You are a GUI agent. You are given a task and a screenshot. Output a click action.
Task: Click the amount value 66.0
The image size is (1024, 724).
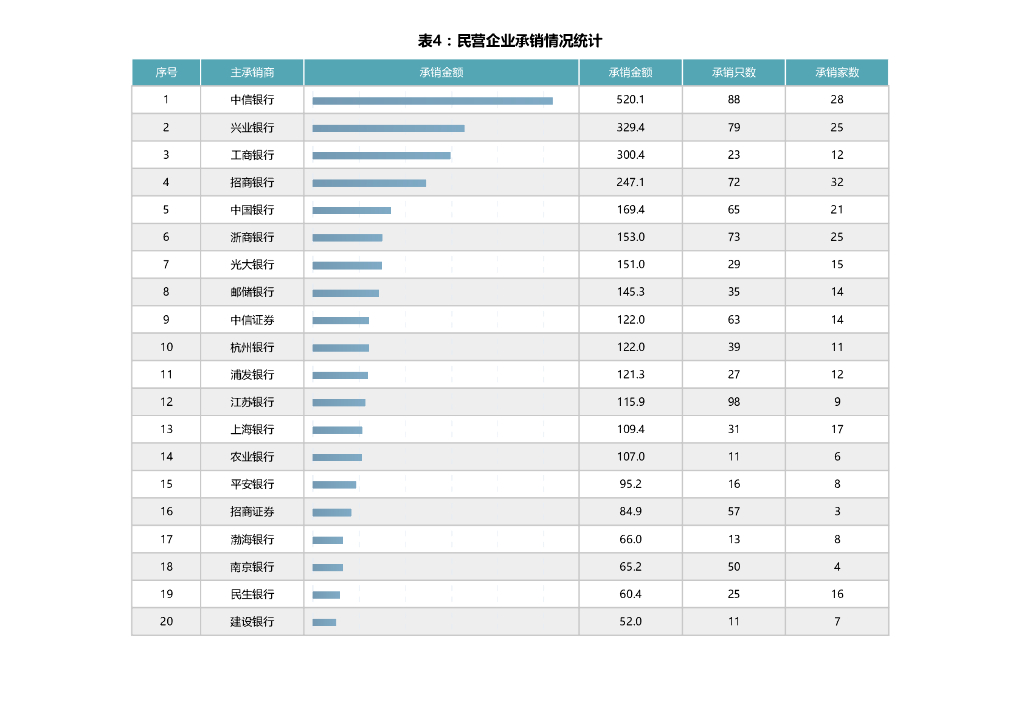pos(630,539)
